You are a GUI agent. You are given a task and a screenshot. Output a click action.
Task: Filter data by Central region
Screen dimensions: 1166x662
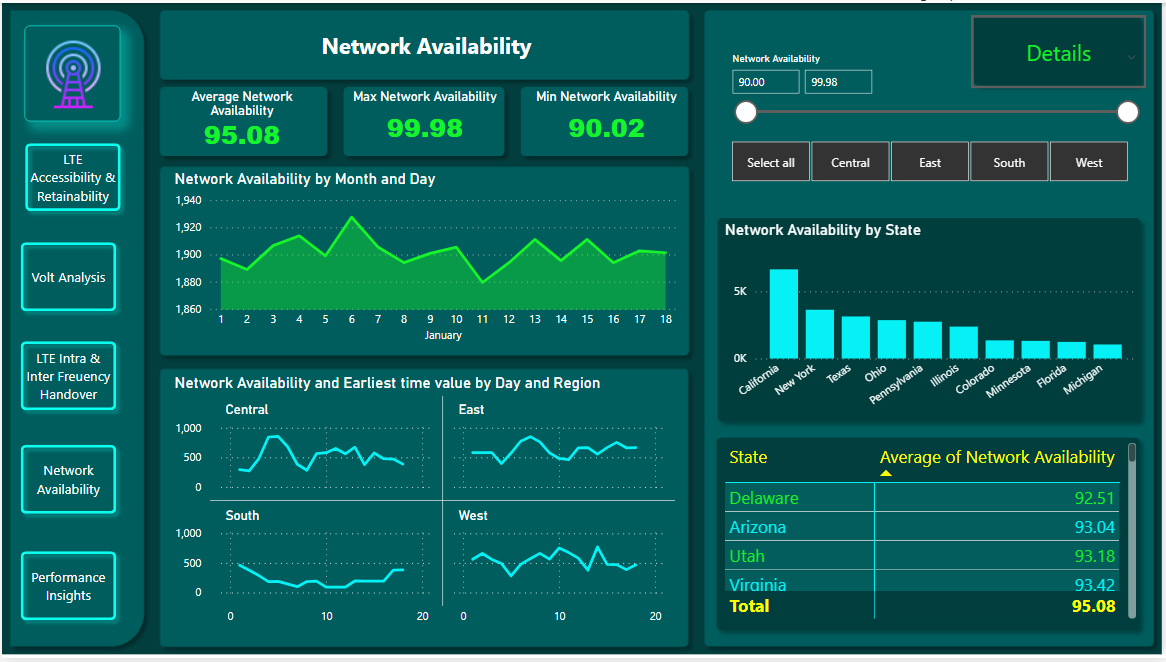pos(850,161)
